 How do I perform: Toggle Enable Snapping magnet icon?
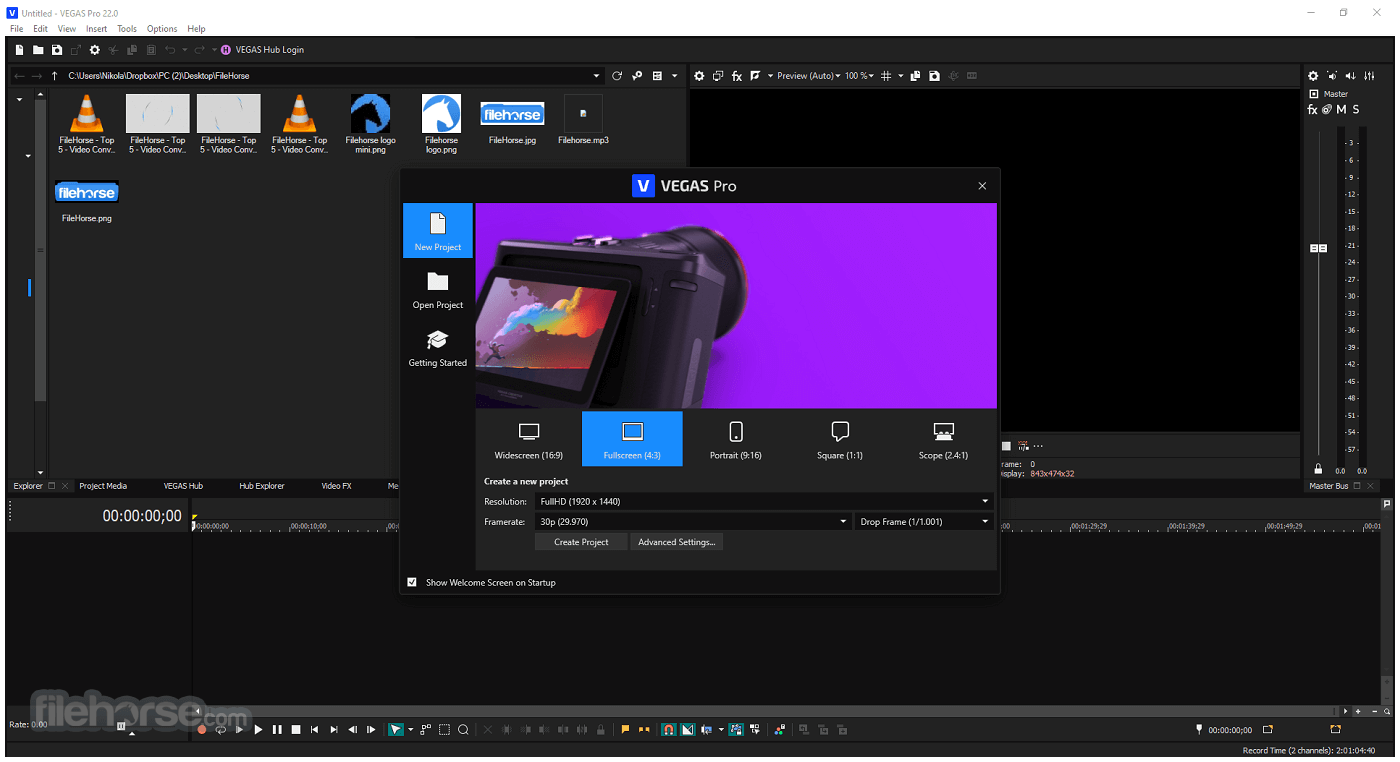pos(669,730)
